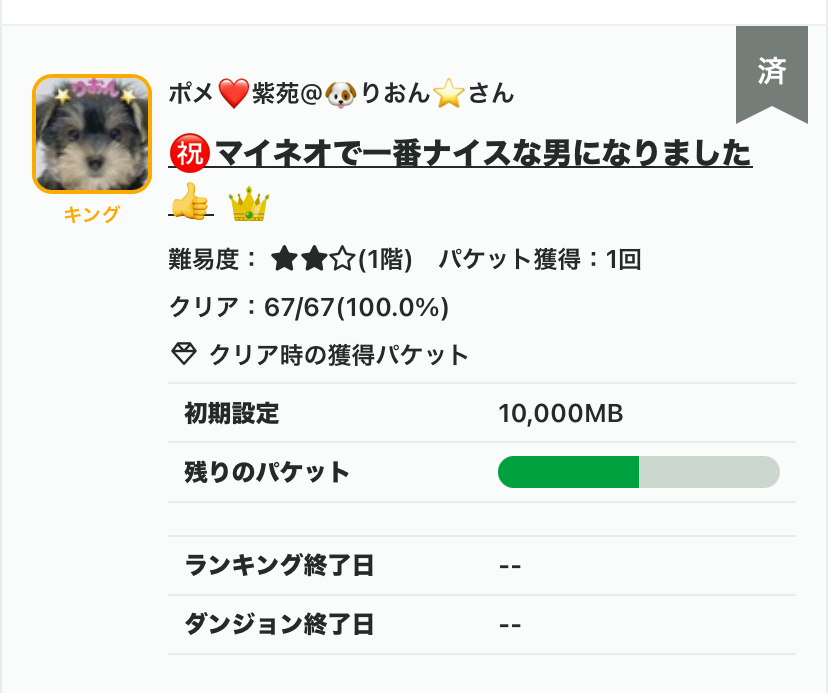Click the クリア：67/67(100.0%) text
This screenshot has height=693, width=828.
309,307
